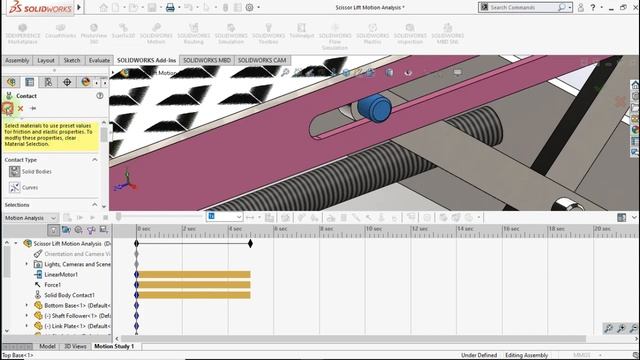Toggle Filter Results icon
The width and height of the screenshot is (640, 360).
click(104, 230)
